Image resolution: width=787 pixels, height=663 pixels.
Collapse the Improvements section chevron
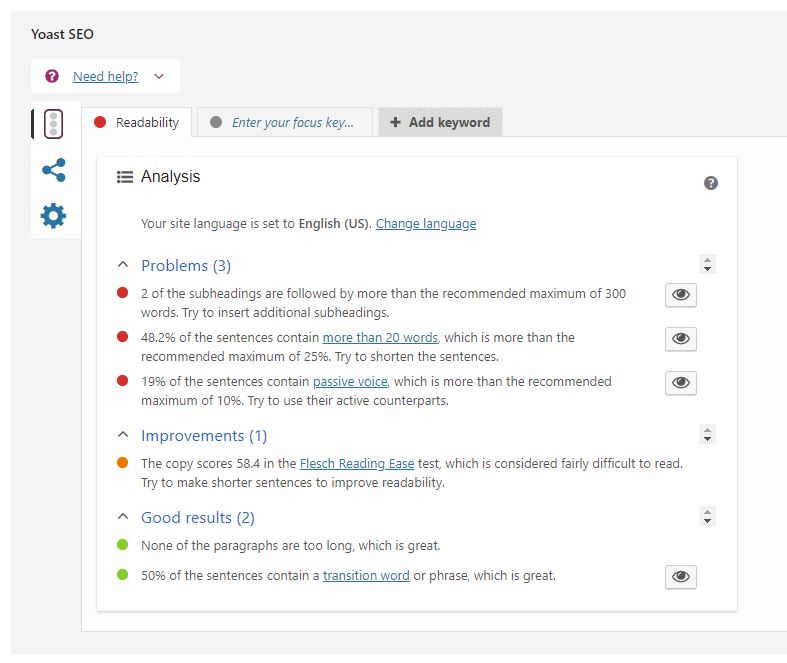[123, 435]
